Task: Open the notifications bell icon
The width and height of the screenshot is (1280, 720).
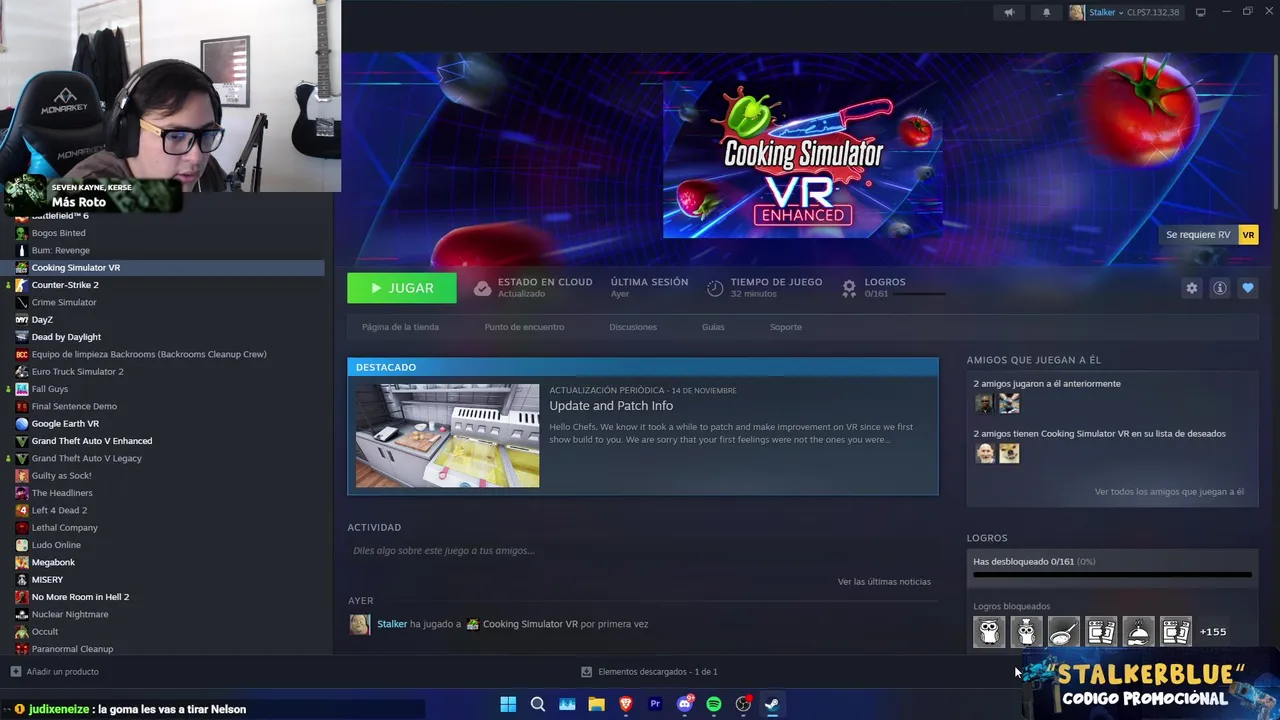Action: (x=1046, y=12)
